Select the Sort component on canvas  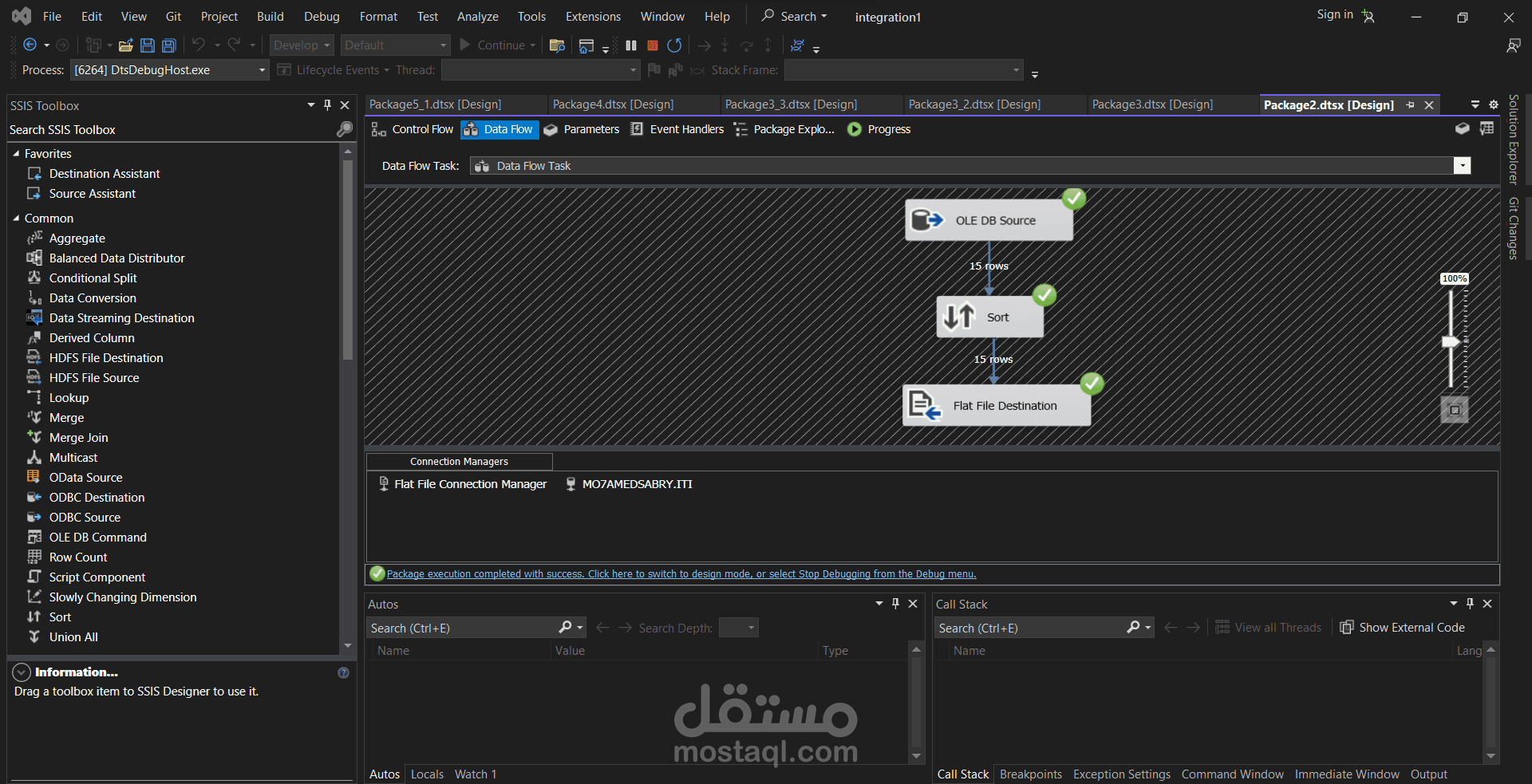[x=989, y=317]
